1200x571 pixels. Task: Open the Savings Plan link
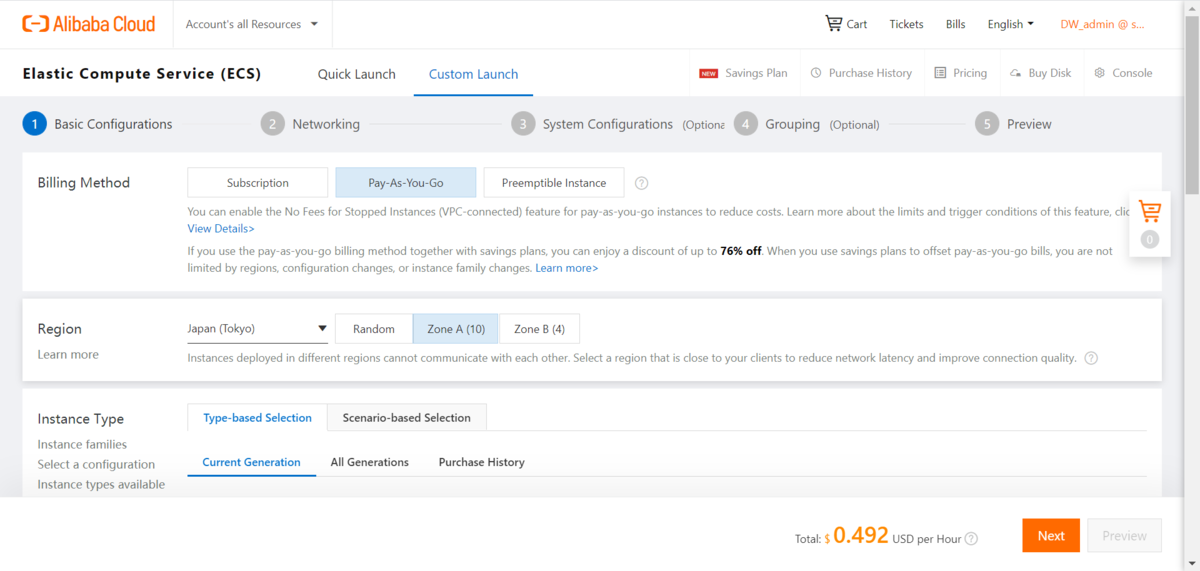[756, 73]
